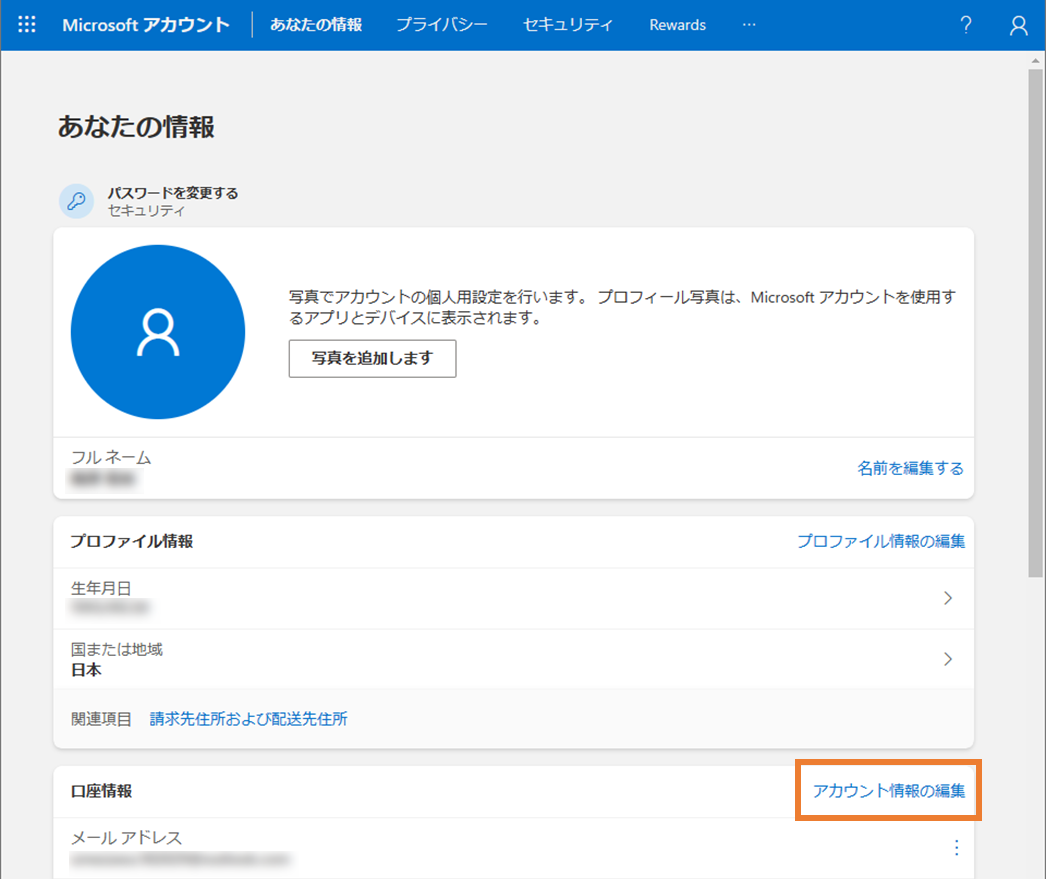Click the 口座情報 section heading
Image resolution: width=1046 pixels, height=879 pixels.
point(101,791)
